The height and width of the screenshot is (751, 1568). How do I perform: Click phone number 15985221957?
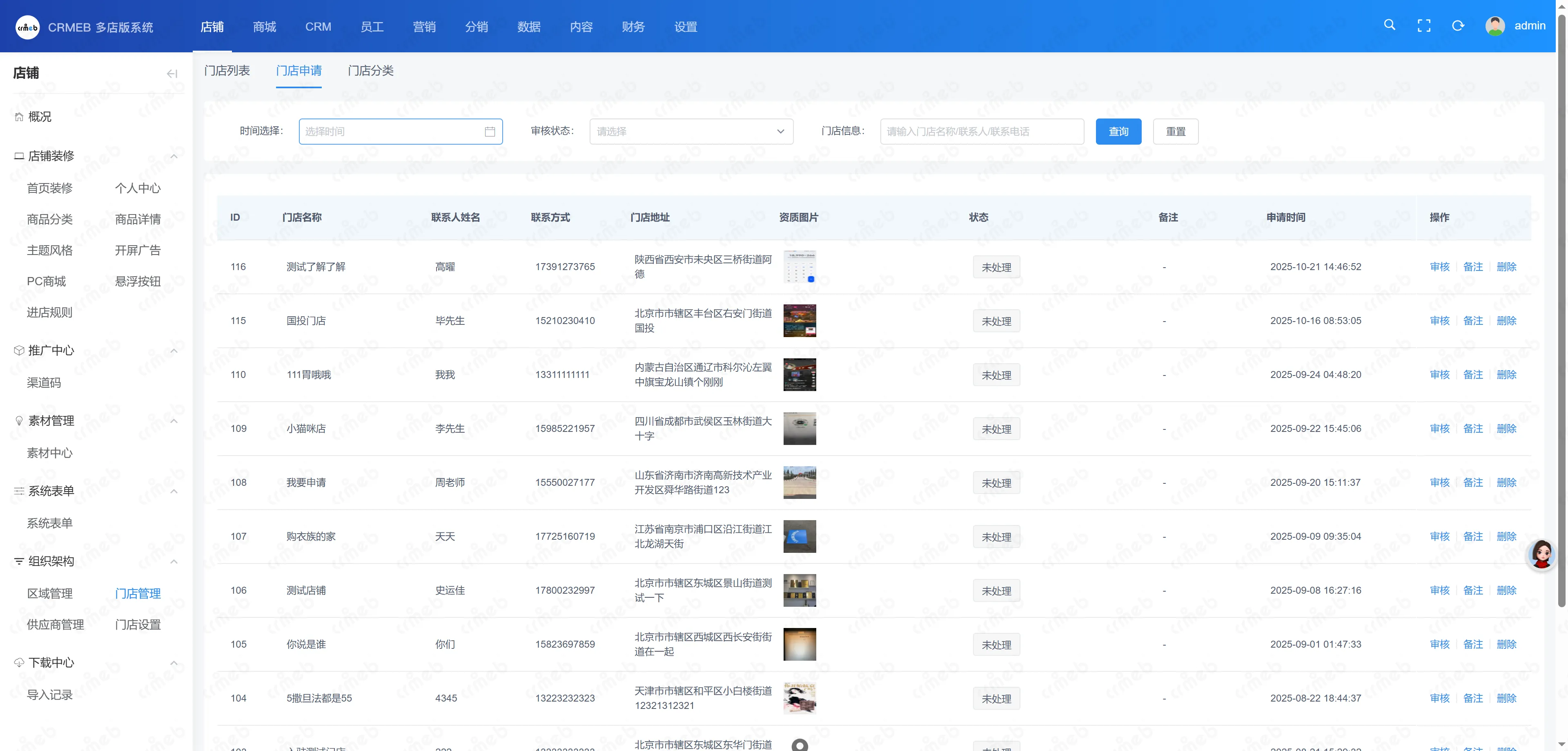tap(564, 429)
